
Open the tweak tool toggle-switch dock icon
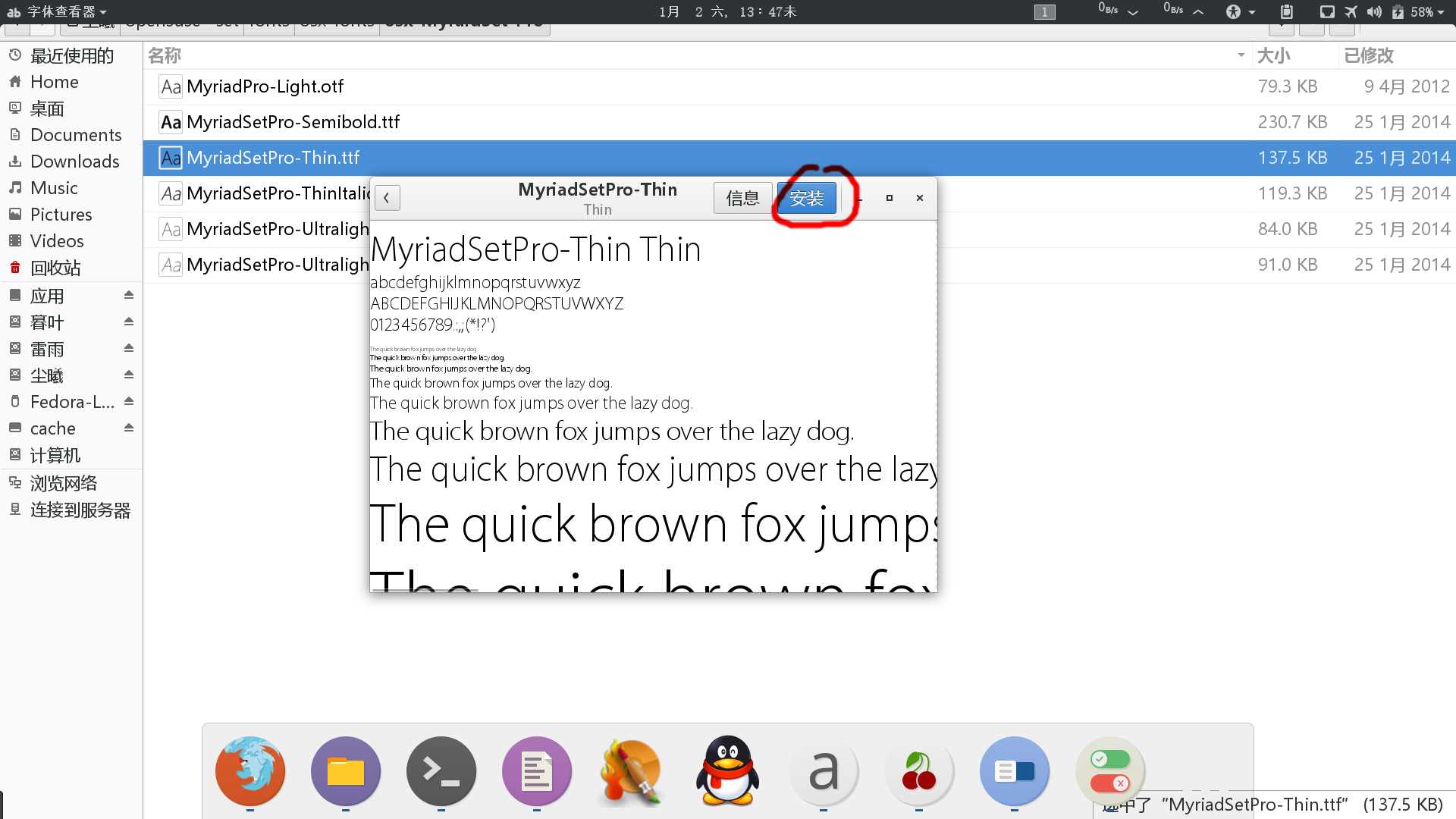pos(1110,771)
